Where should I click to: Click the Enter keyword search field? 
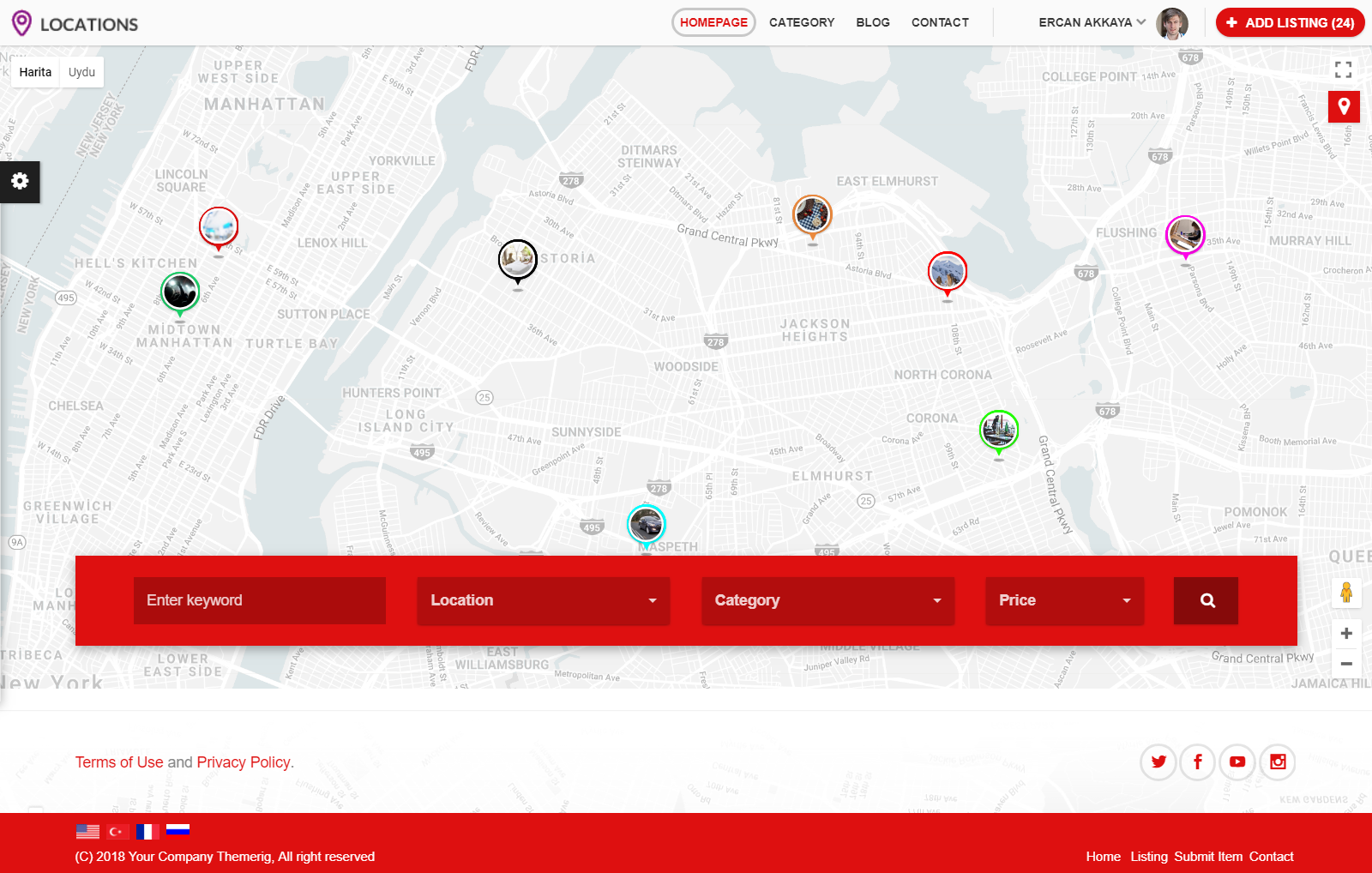tap(259, 600)
